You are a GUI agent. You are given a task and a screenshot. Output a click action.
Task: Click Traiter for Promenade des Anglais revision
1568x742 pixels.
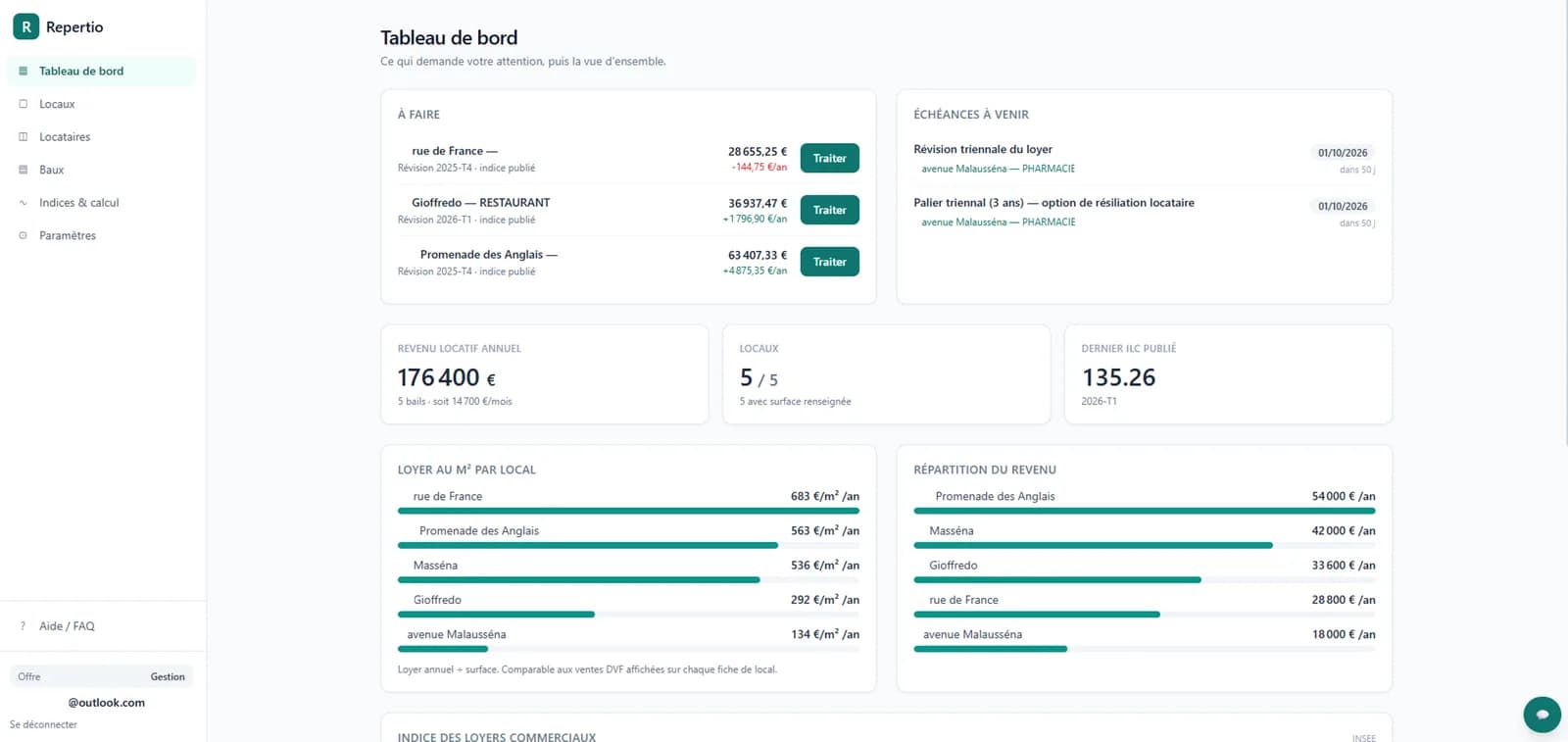[829, 262]
